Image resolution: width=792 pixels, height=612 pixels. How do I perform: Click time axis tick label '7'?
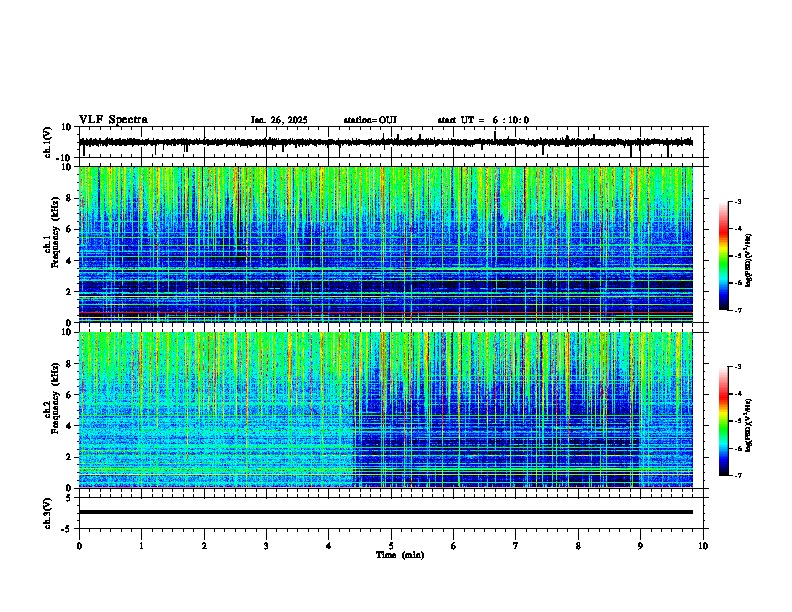coord(516,546)
